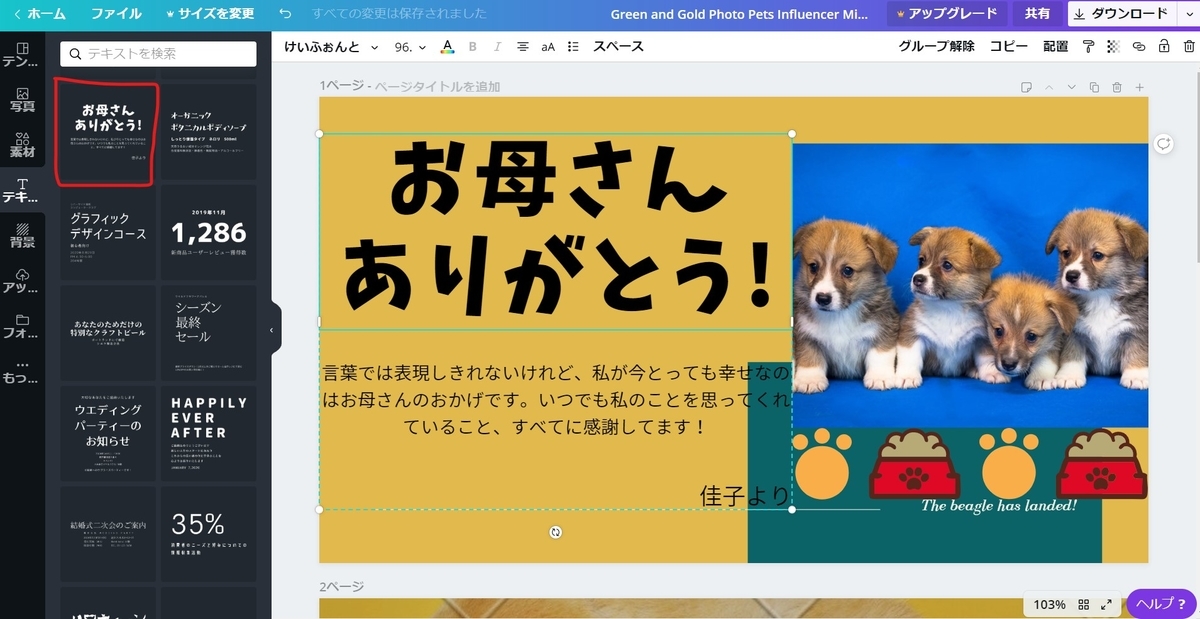Open the font size 96 dropdown

click(x=408, y=46)
